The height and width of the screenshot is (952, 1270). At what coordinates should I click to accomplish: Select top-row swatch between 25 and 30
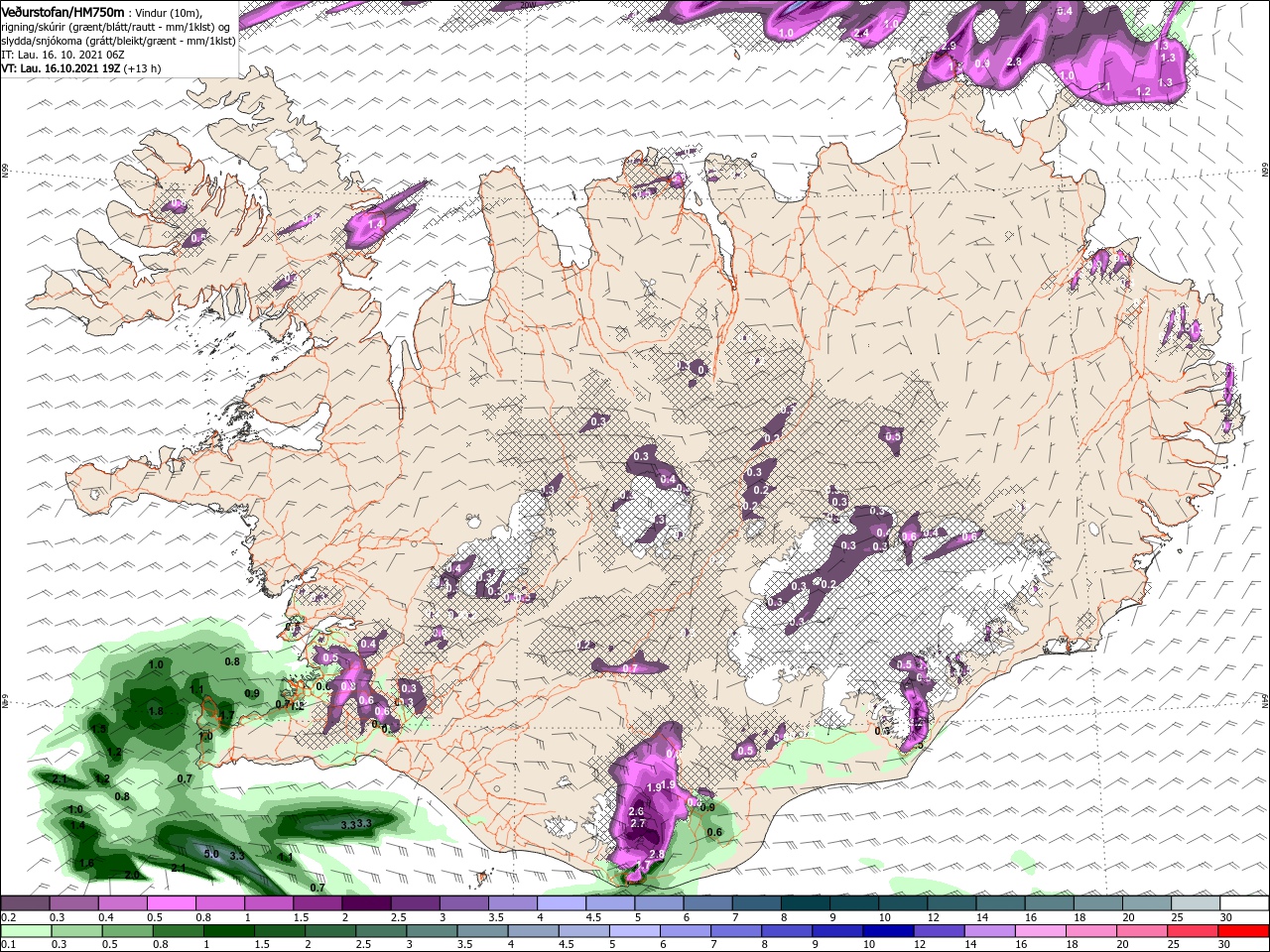(x=1195, y=903)
